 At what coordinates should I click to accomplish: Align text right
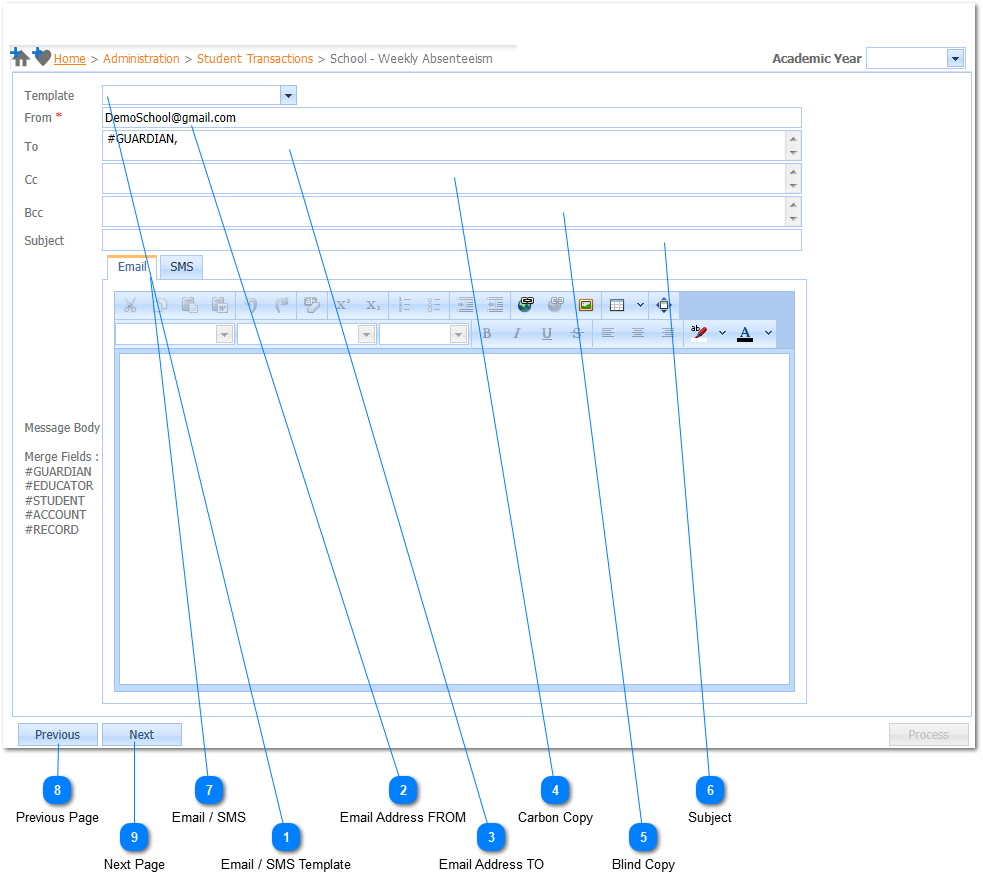(x=668, y=333)
